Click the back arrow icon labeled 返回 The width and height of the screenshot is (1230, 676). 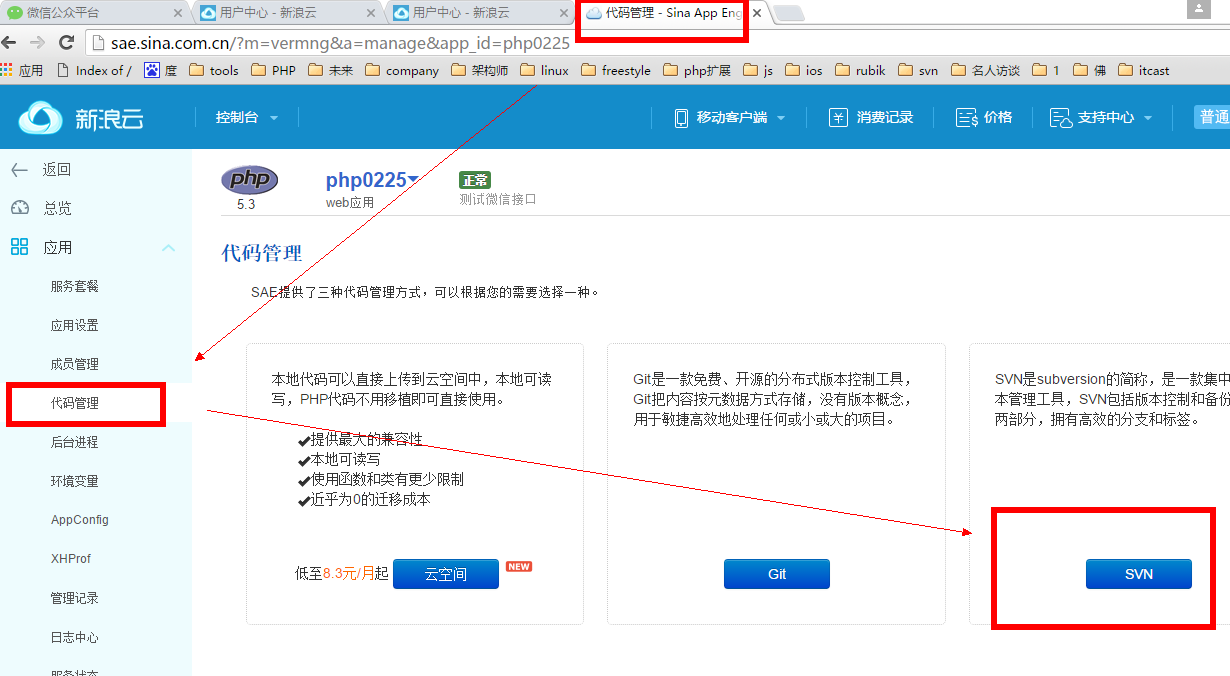tap(19, 170)
